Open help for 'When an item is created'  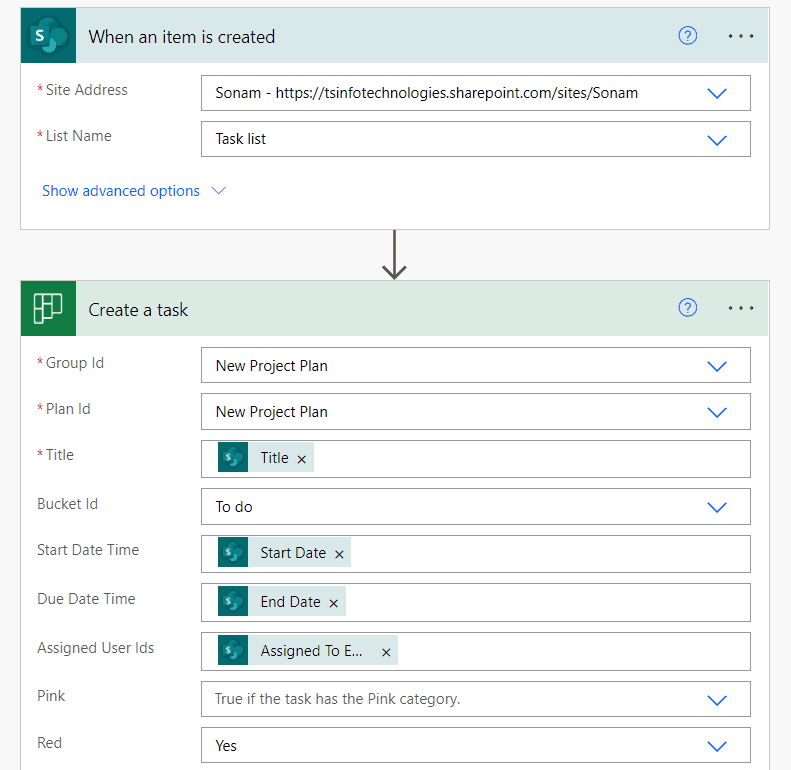[687, 36]
